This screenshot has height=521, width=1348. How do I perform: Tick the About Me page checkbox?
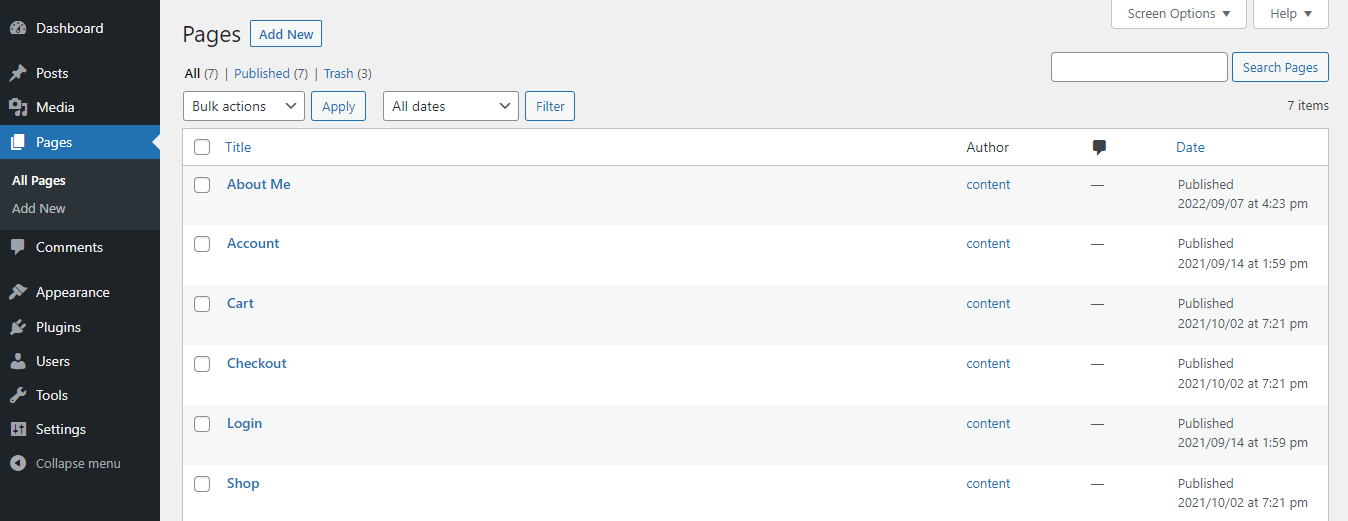click(202, 185)
